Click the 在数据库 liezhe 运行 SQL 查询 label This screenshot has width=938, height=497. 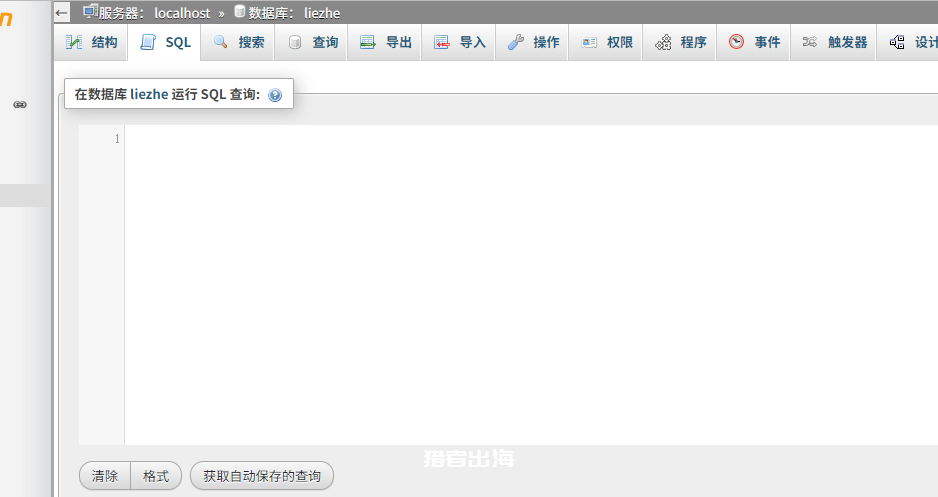[x=167, y=94]
